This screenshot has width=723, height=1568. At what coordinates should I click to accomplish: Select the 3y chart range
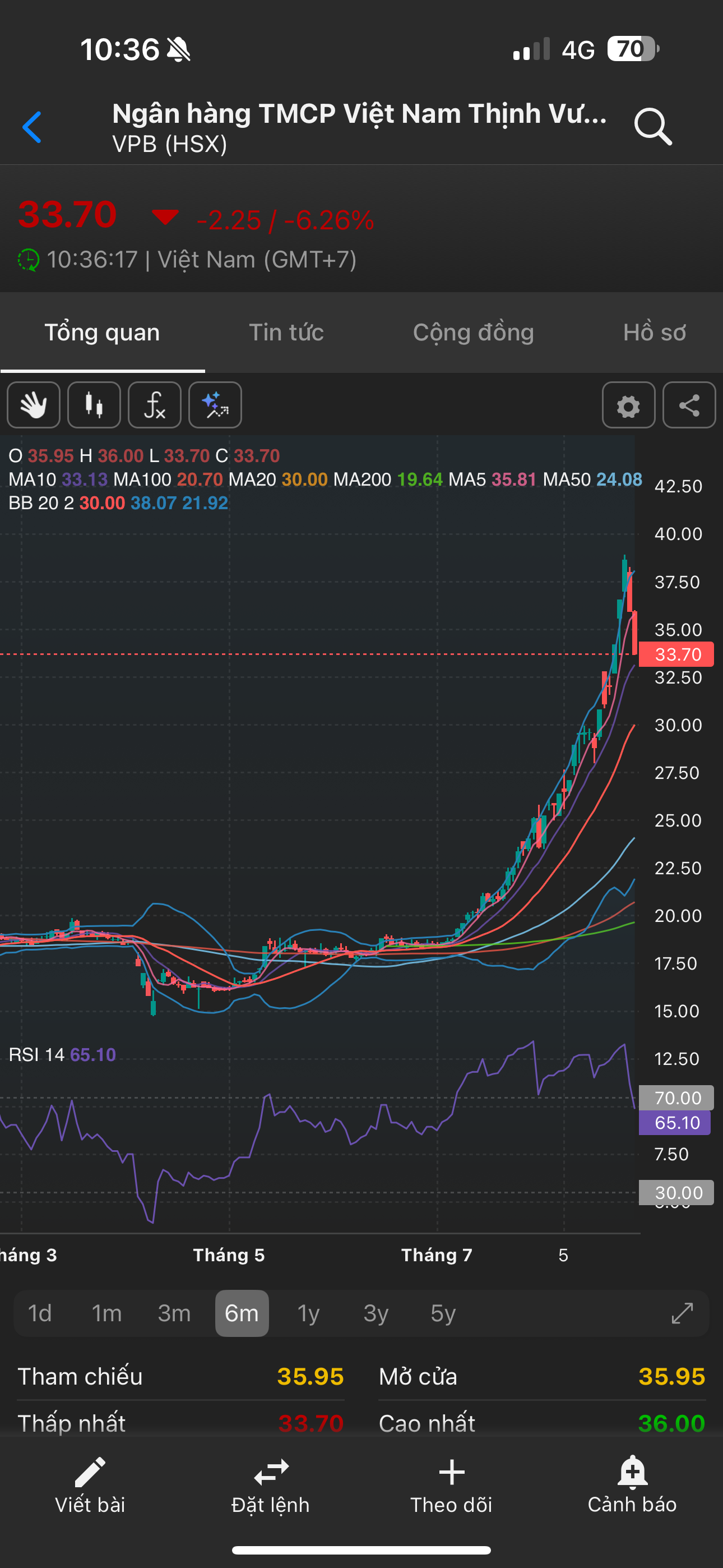tap(376, 1313)
